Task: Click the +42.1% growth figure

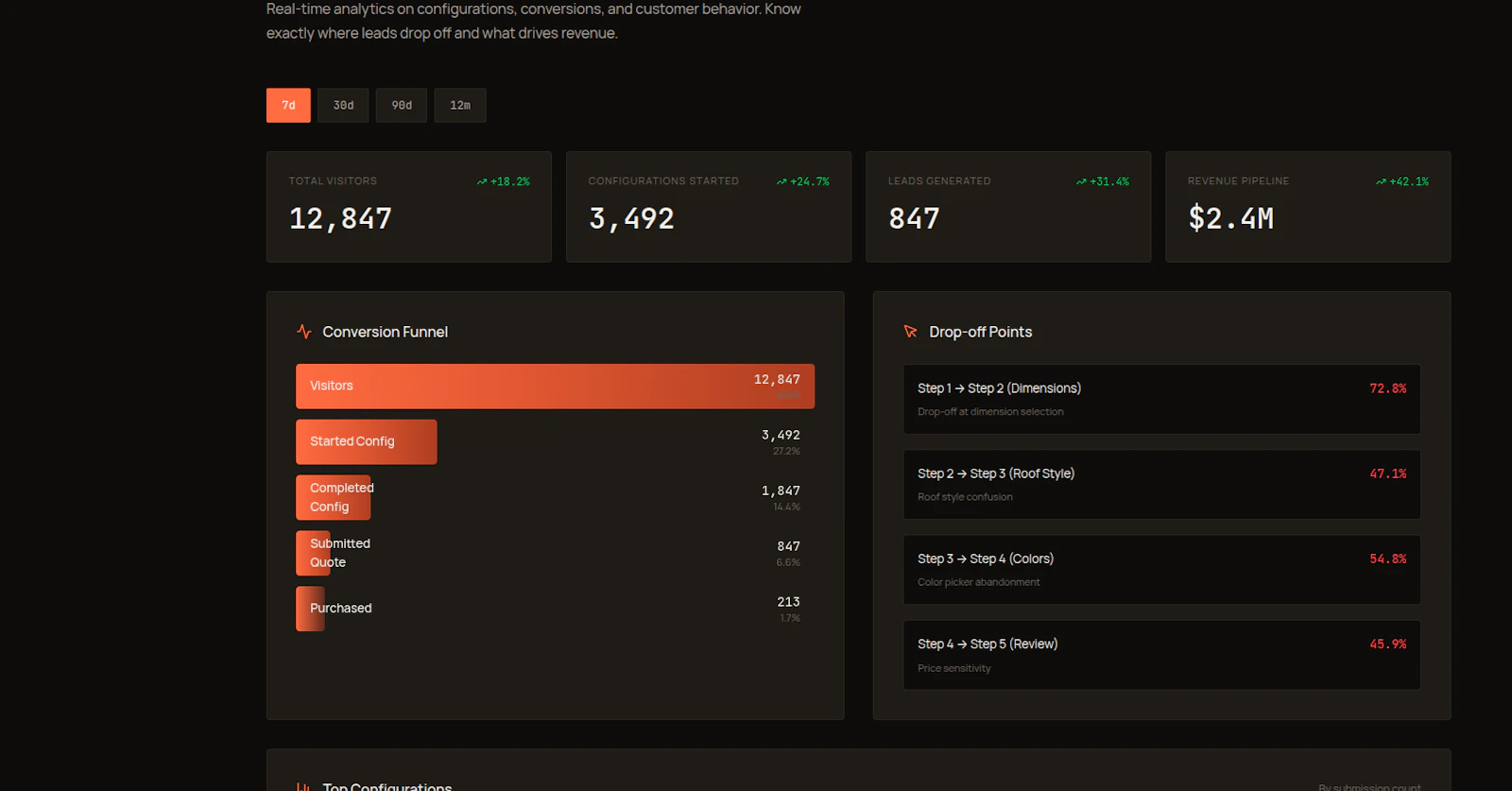Action: [1409, 181]
